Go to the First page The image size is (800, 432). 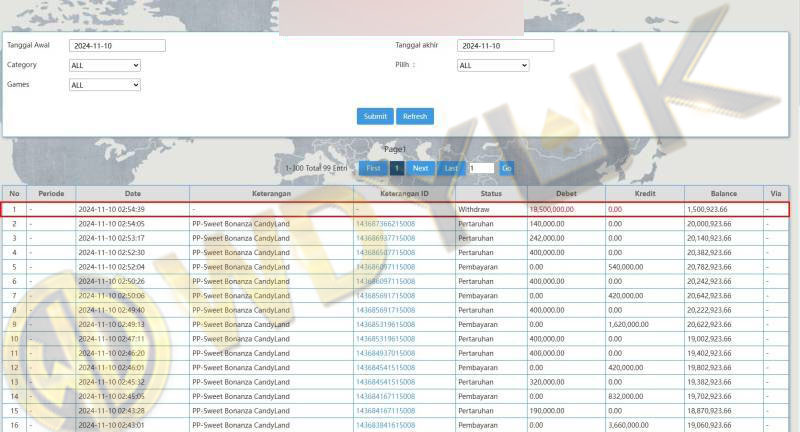click(x=372, y=168)
